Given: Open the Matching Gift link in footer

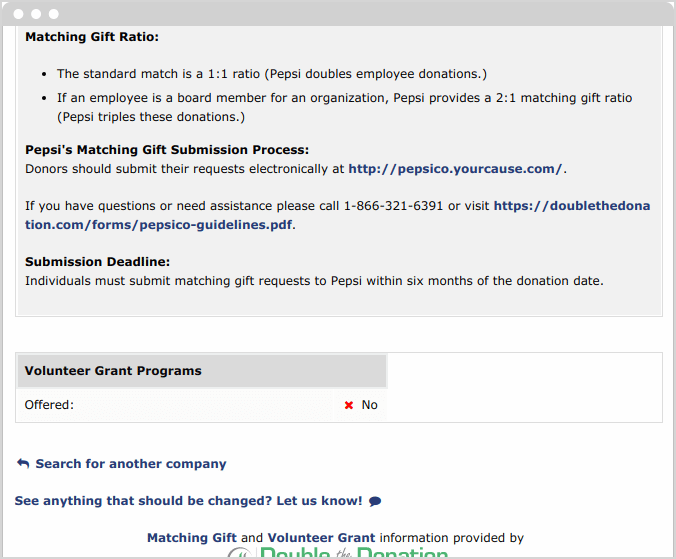Looking at the screenshot, I should coord(192,538).
